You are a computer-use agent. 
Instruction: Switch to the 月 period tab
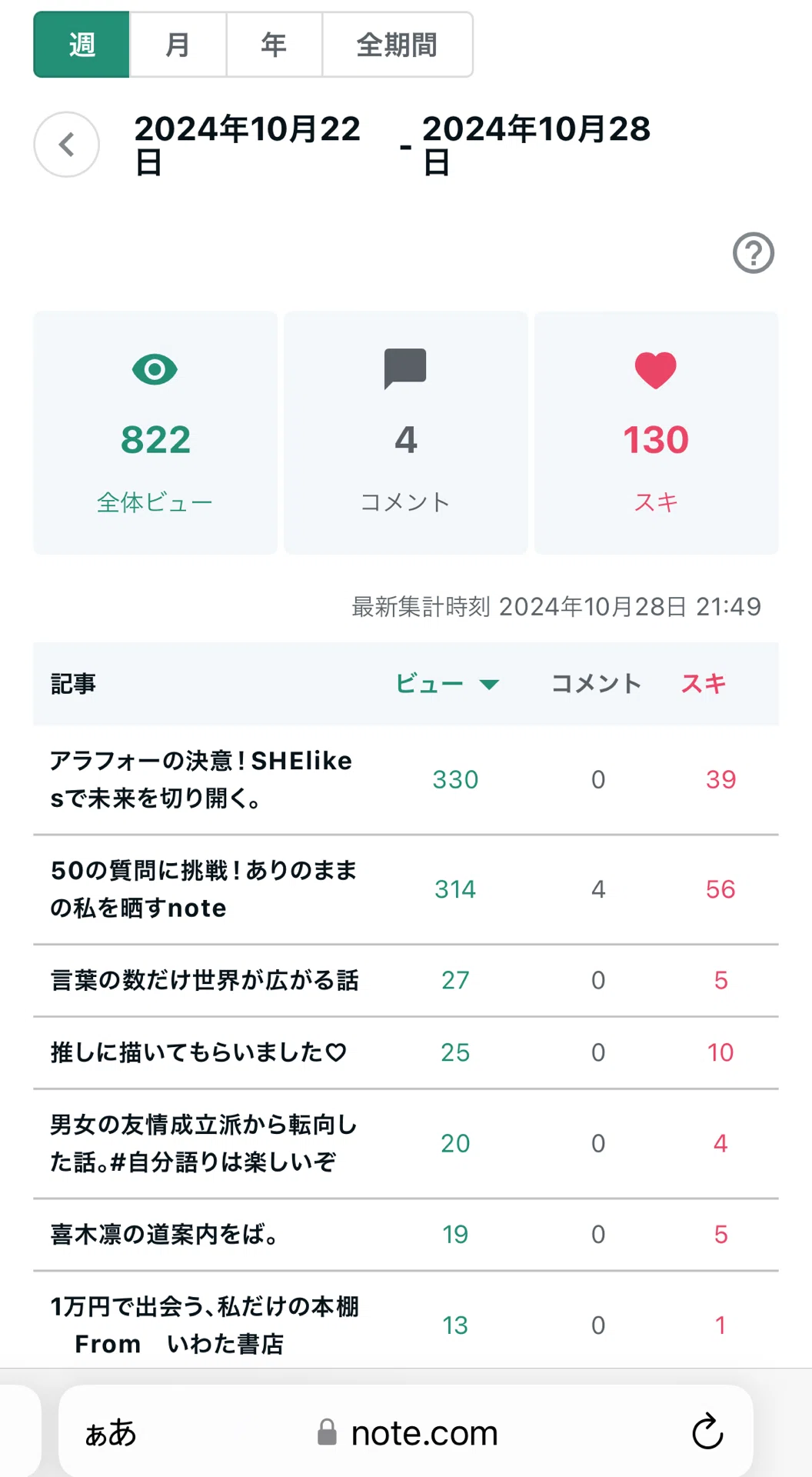point(178,45)
